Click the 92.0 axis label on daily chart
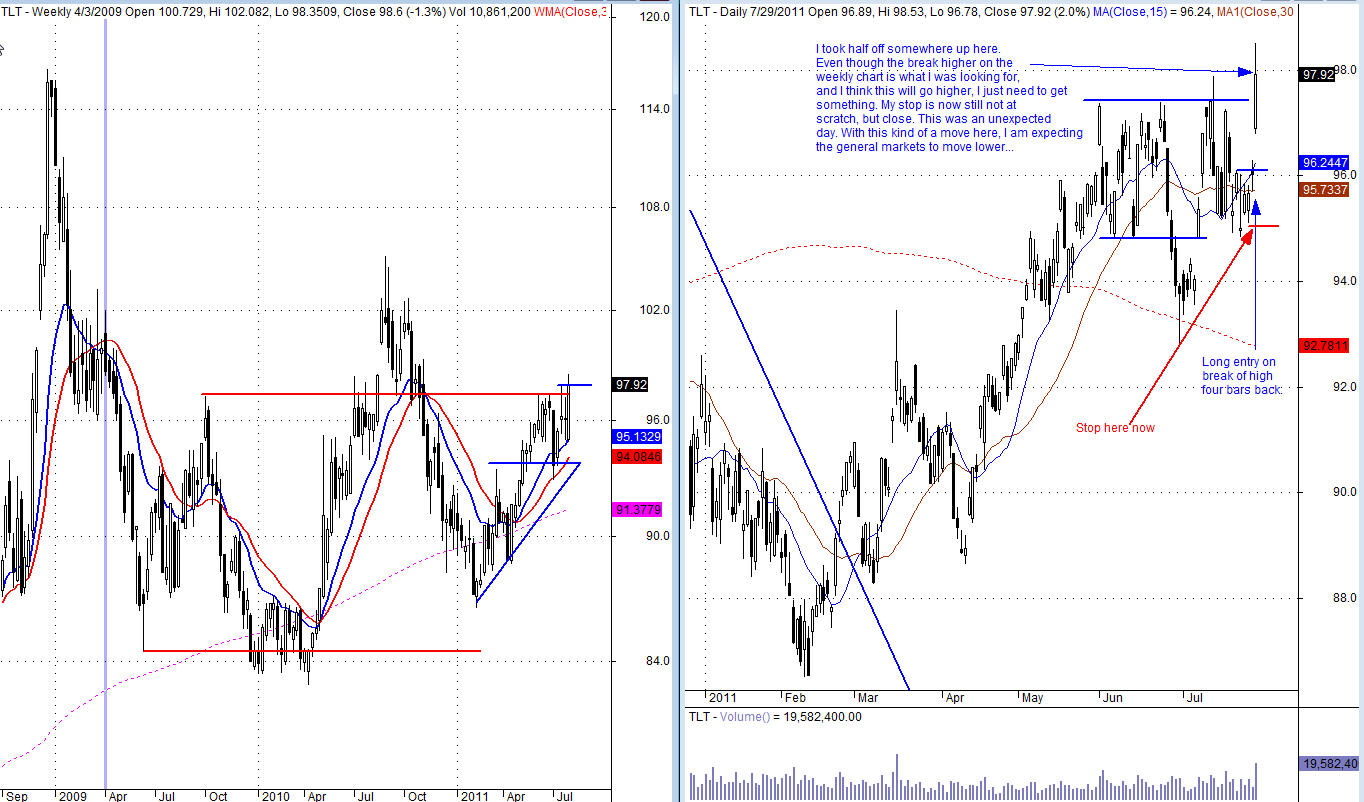The image size is (1364, 802). tap(1344, 387)
